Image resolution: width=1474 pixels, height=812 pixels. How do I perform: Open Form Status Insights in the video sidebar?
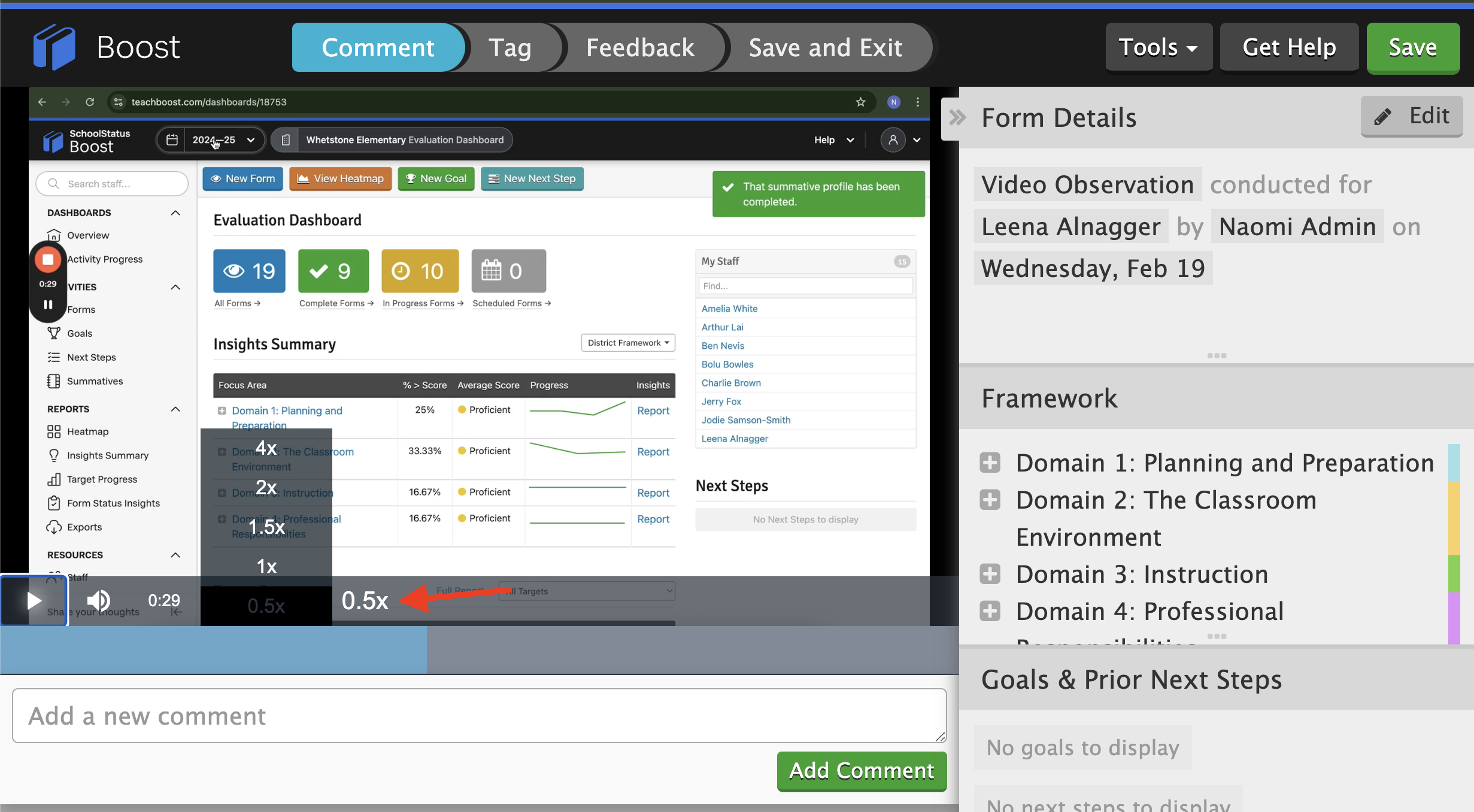click(x=104, y=503)
